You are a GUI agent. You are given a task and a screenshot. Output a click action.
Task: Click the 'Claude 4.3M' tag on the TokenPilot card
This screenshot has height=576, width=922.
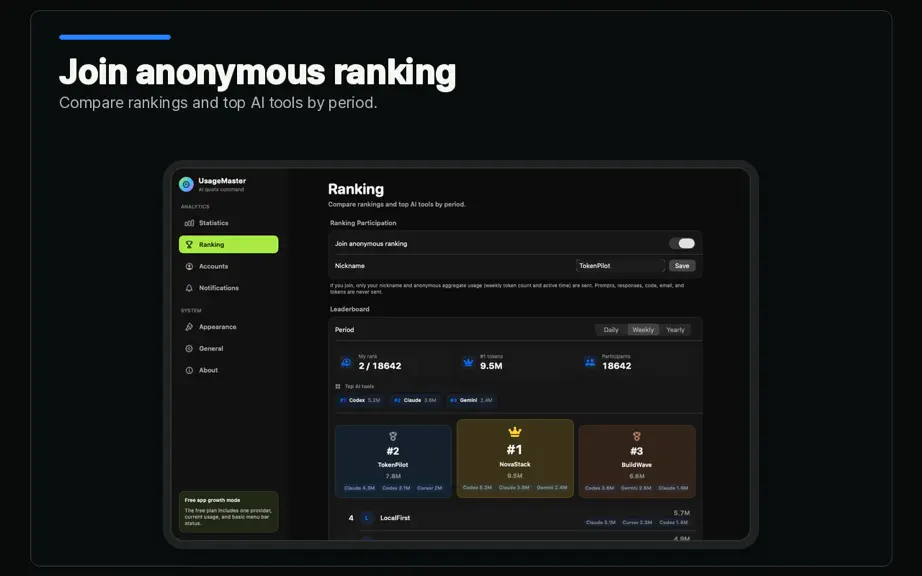click(x=360, y=488)
